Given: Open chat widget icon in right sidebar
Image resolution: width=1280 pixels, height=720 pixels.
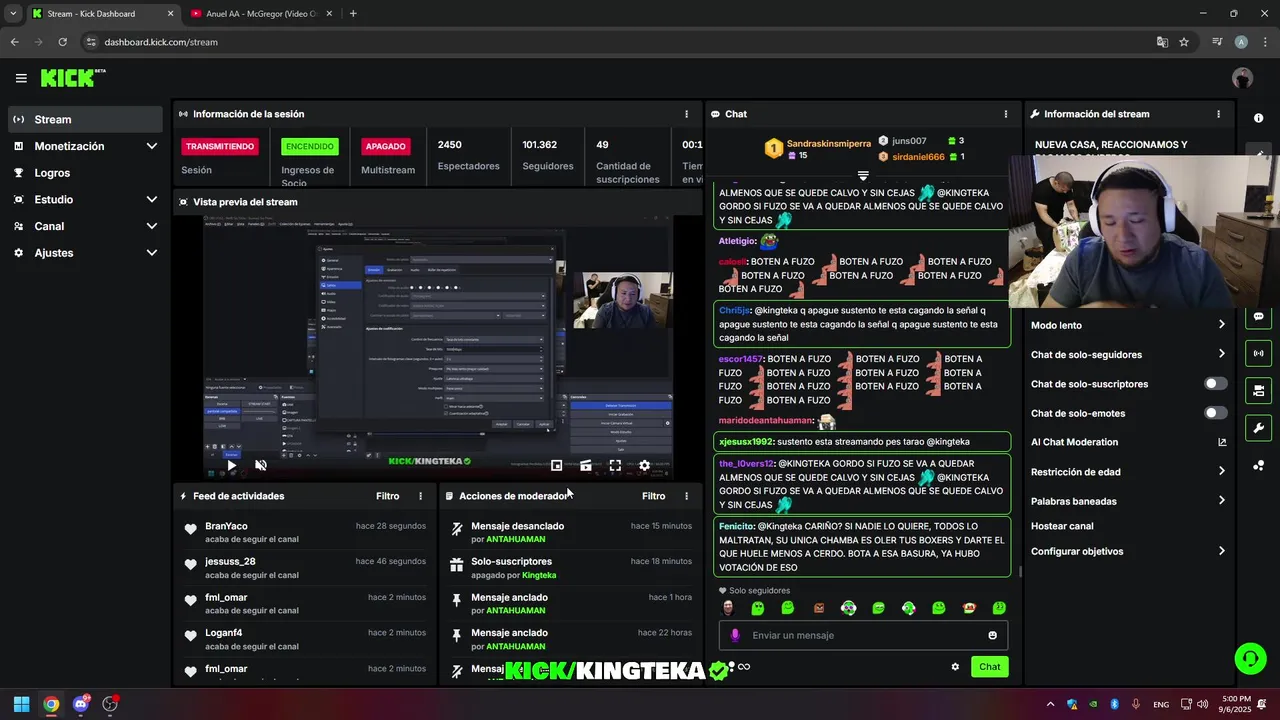Looking at the screenshot, I should coord(1258,316).
